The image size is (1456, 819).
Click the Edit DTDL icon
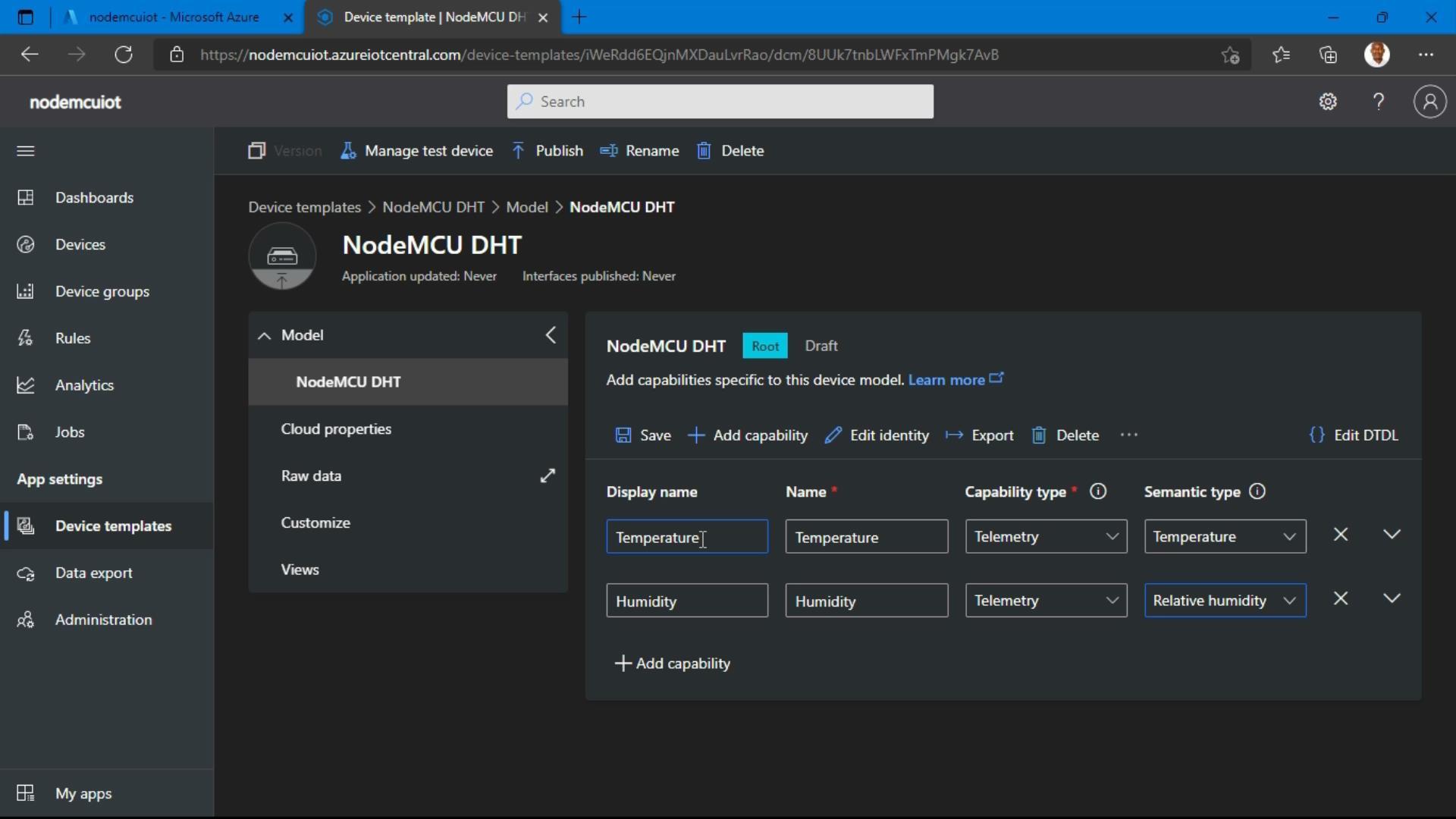tap(1317, 435)
